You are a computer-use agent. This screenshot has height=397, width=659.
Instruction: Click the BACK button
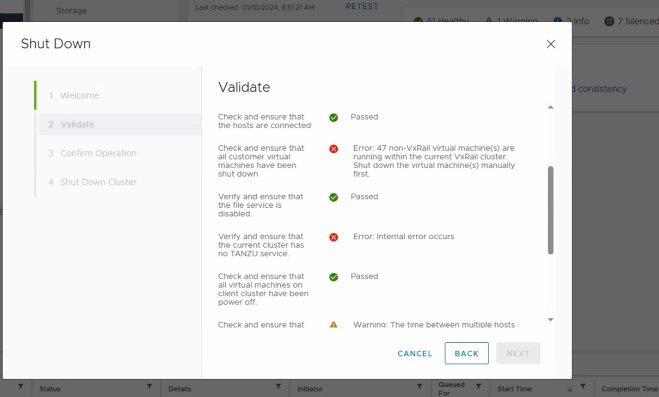pos(467,353)
